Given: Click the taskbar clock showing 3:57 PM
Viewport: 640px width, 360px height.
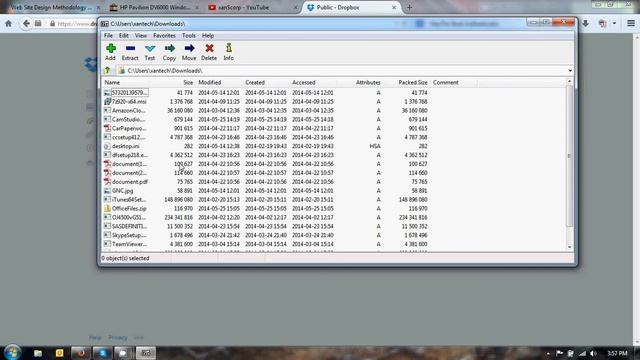Looking at the screenshot, I should [617, 353].
